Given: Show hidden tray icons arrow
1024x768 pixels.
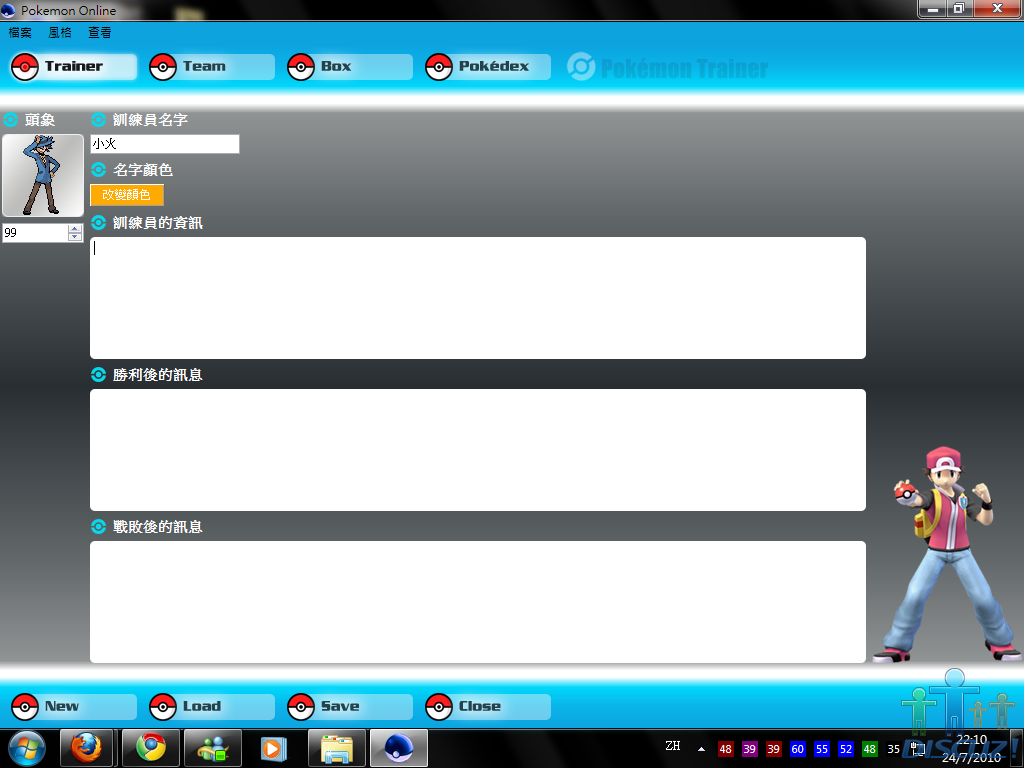Looking at the screenshot, I should [x=701, y=749].
